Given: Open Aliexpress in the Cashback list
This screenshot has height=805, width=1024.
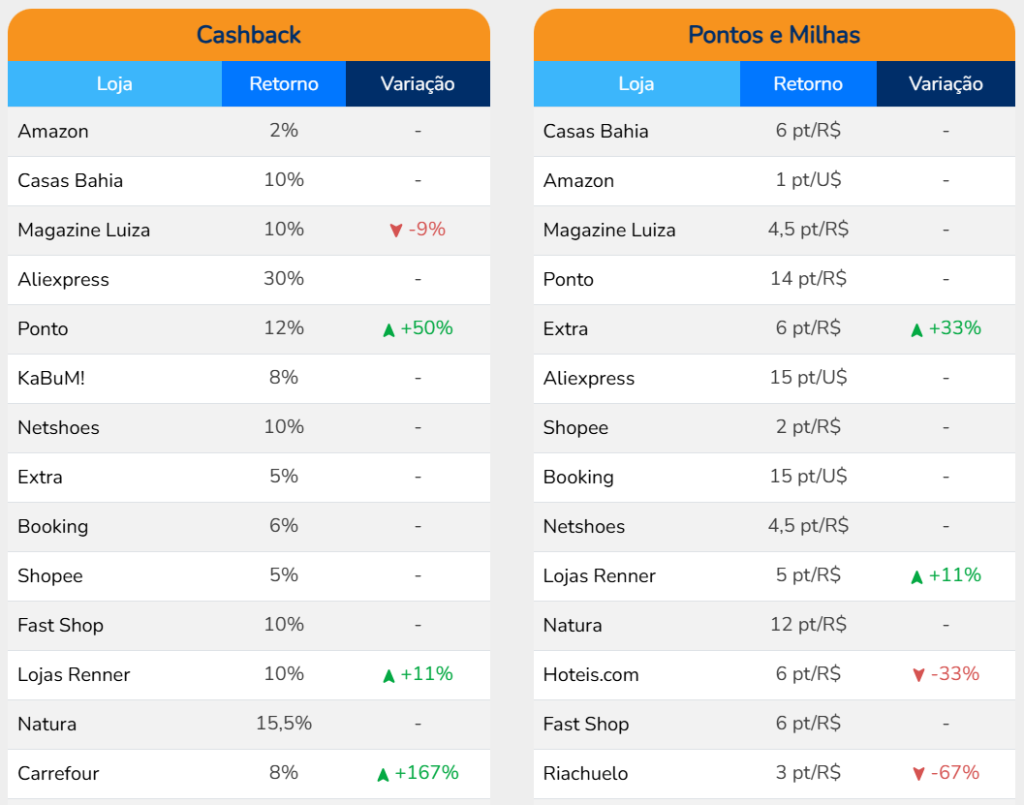Looking at the screenshot, I should tap(63, 279).
